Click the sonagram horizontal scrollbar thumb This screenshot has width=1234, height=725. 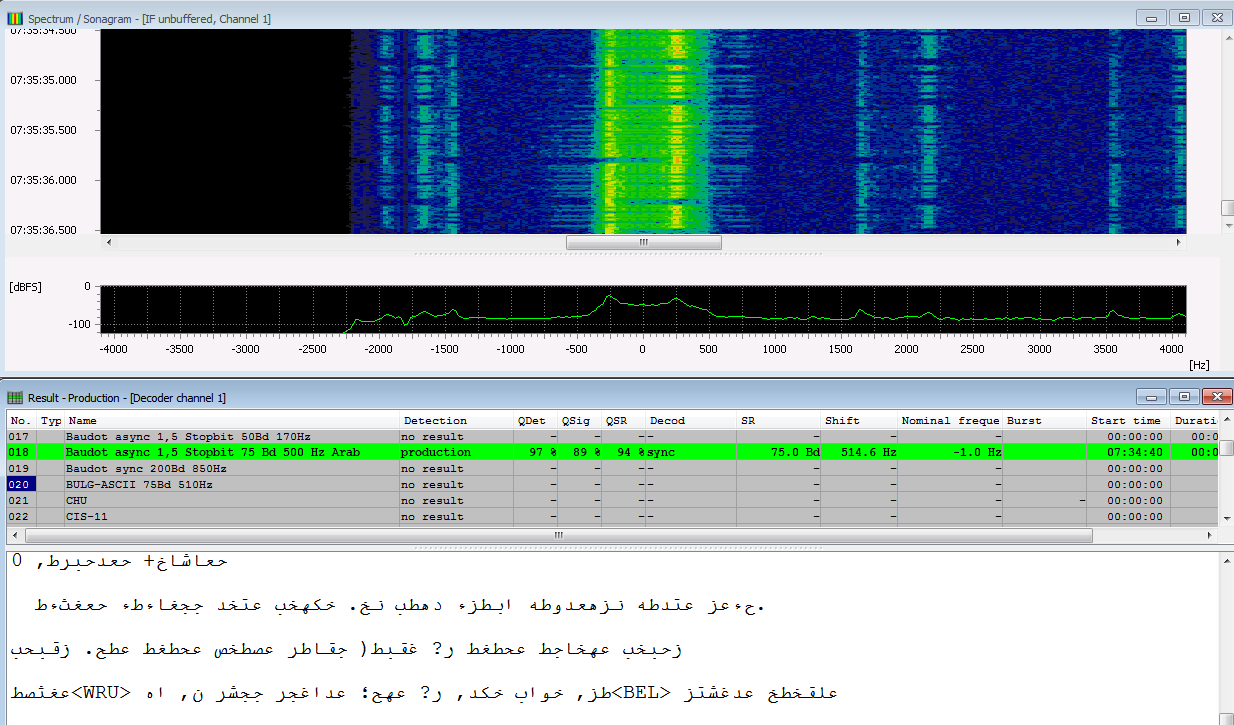pyautogui.click(x=643, y=242)
